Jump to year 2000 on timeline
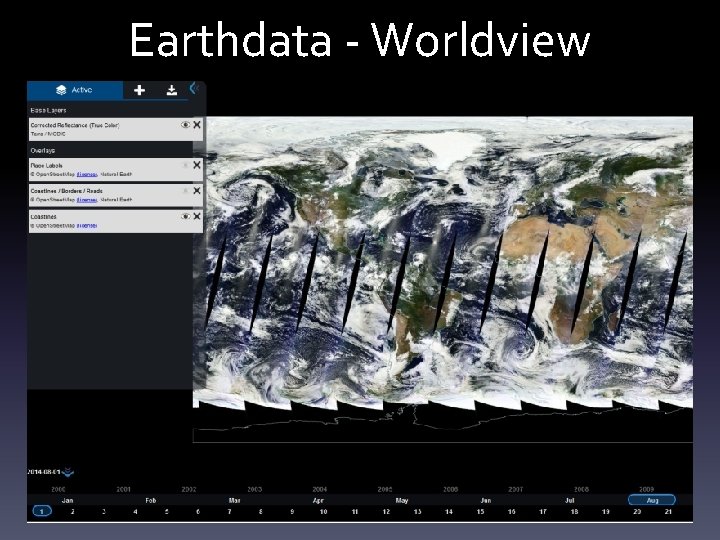This screenshot has width=720, height=540. [x=58, y=489]
